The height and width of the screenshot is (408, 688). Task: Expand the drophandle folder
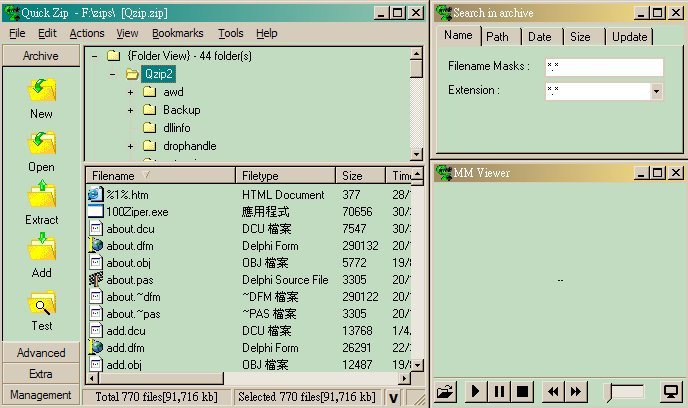click(130, 146)
